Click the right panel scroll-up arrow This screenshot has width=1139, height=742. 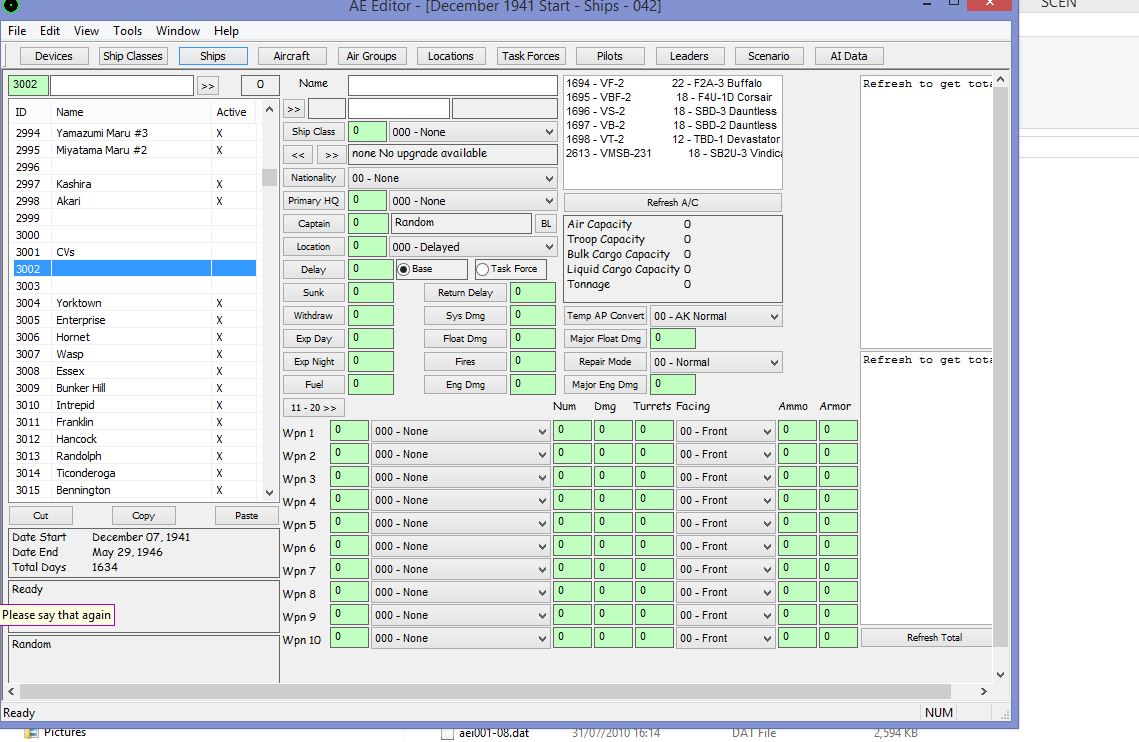tap(1000, 80)
